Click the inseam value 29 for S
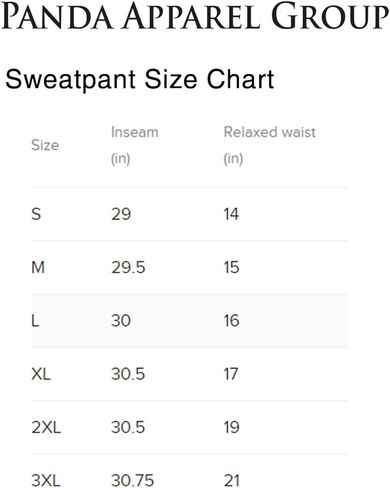 [x=121, y=214]
